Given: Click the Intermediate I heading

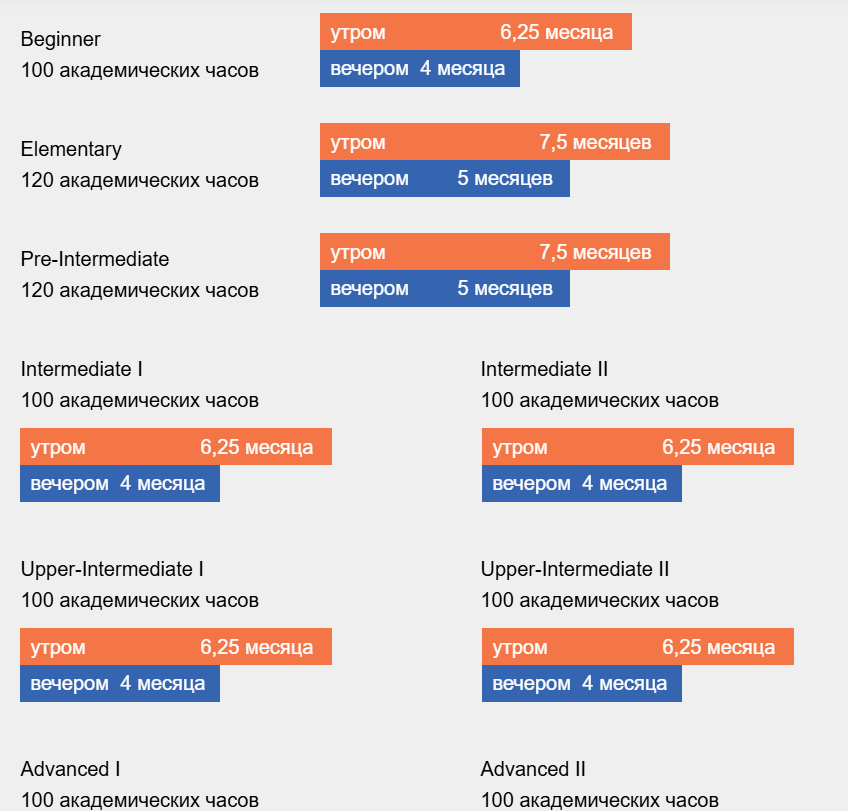Looking at the screenshot, I should pyautogui.click(x=82, y=369).
